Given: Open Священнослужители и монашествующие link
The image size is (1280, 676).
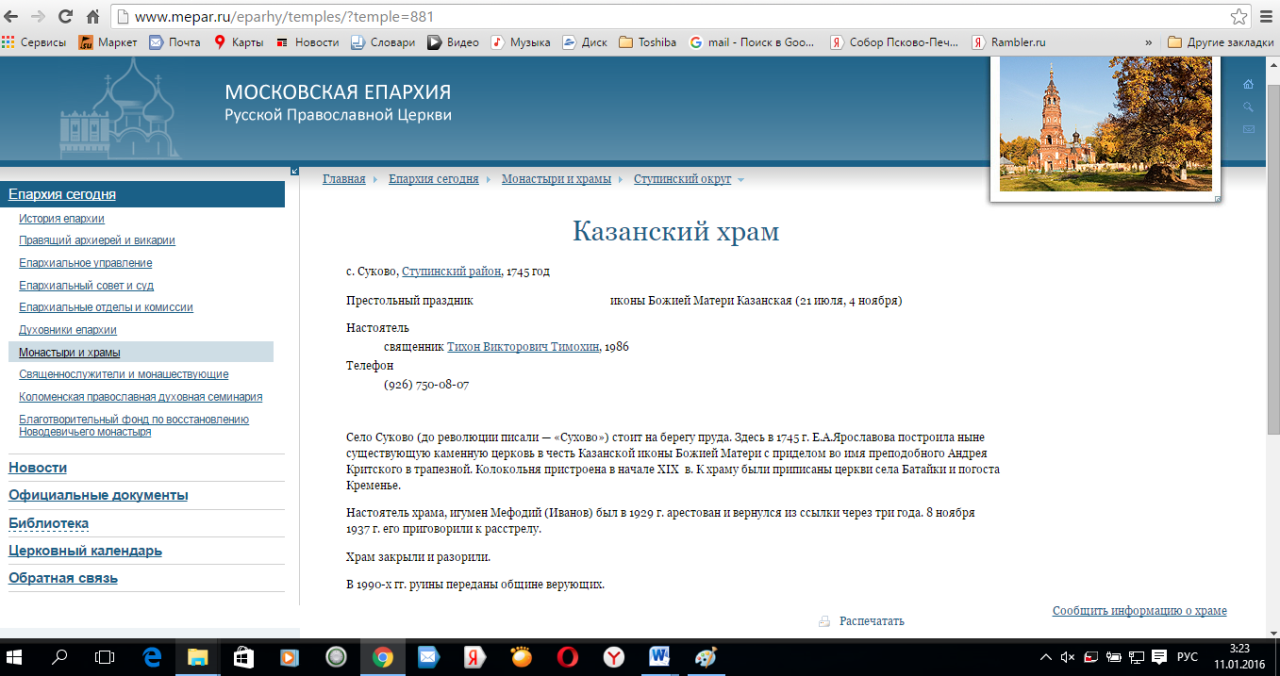Looking at the screenshot, I should tap(124, 374).
